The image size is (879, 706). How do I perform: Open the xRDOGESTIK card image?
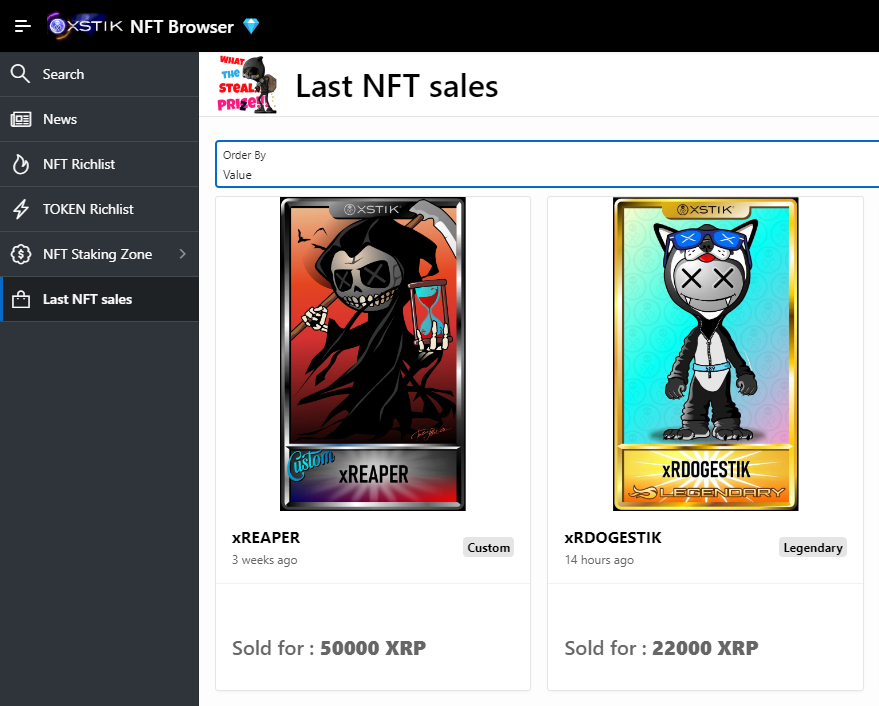pos(705,354)
